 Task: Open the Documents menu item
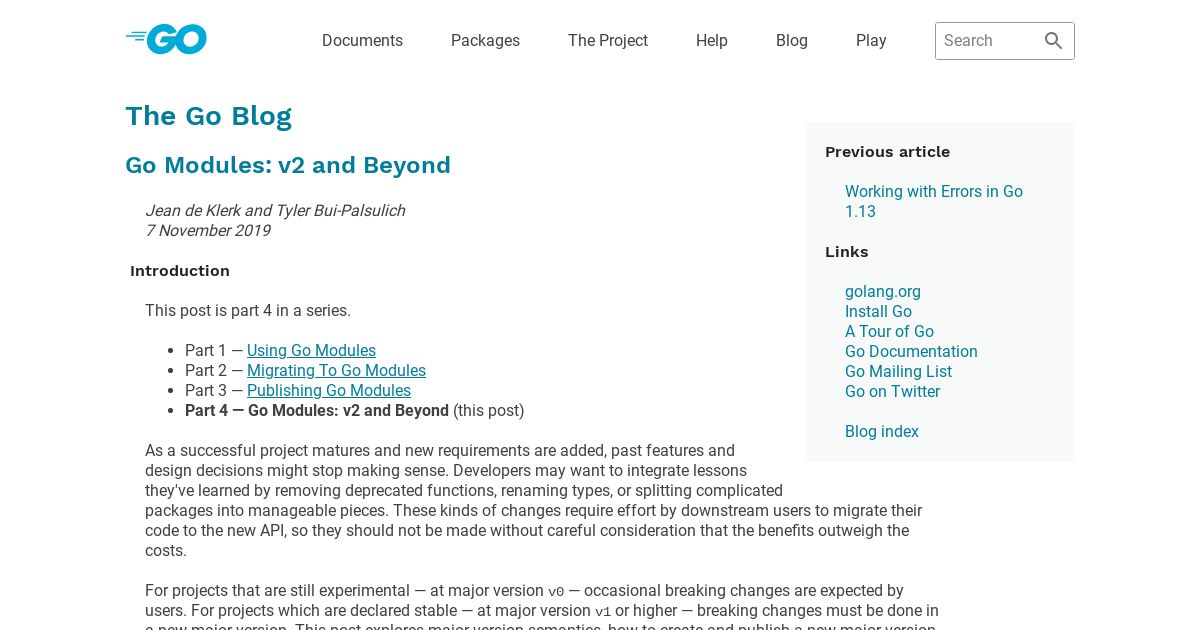tap(362, 41)
